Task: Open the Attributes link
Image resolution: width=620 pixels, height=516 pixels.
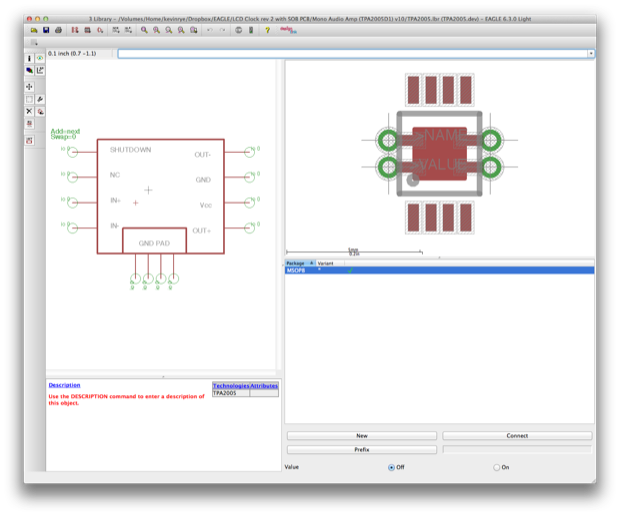Action: point(264,386)
